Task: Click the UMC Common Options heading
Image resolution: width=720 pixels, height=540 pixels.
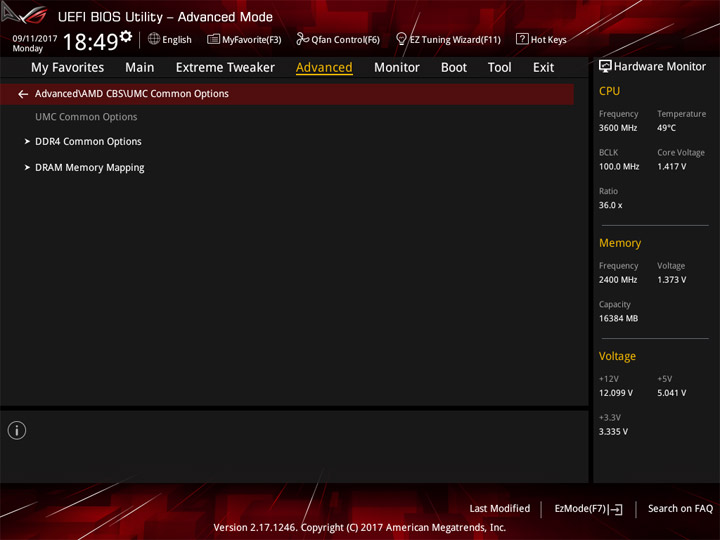Action: [x=86, y=117]
